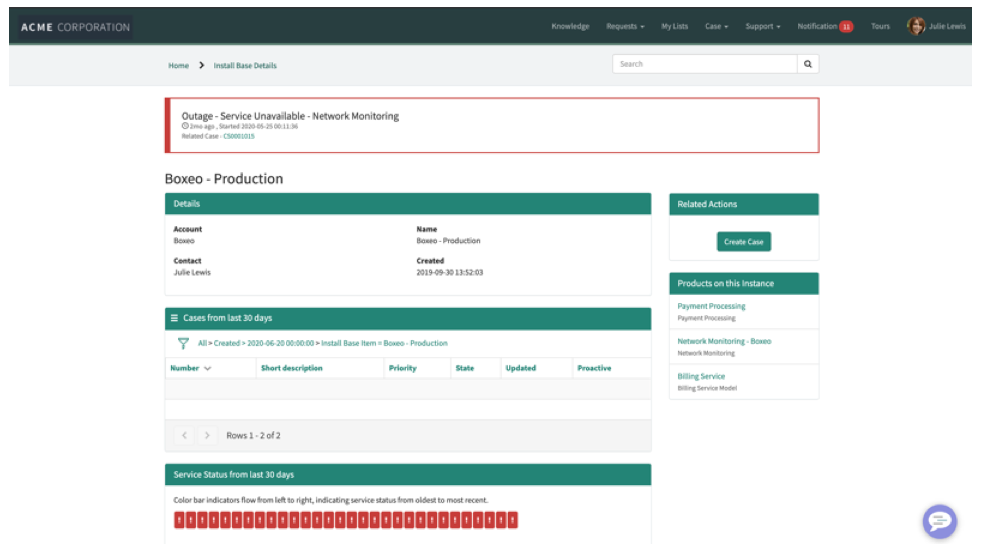Click the Contact value Julie Lewis
Screen dimensions: 984x549
point(192,272)
